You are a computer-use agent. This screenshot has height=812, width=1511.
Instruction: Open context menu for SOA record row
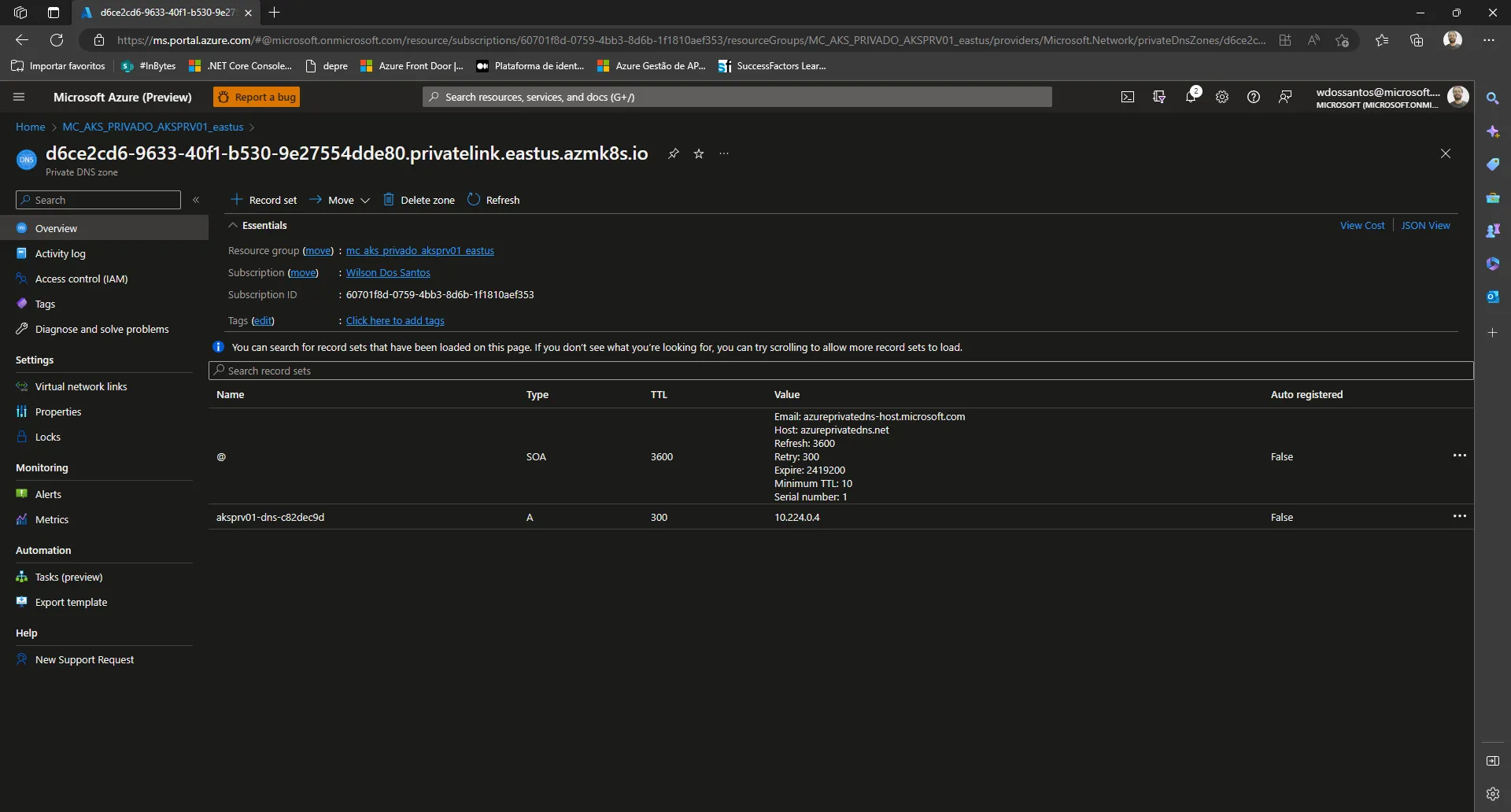click(x=1460, y=456)
